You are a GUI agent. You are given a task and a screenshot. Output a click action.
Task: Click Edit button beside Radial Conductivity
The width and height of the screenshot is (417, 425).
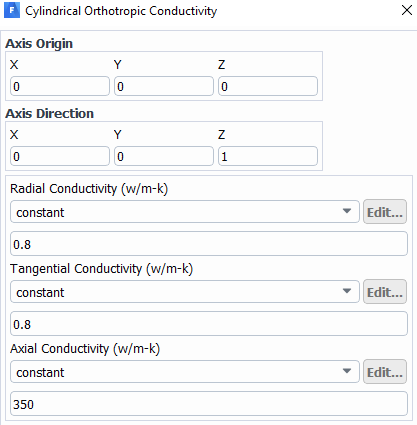(385, 212)
